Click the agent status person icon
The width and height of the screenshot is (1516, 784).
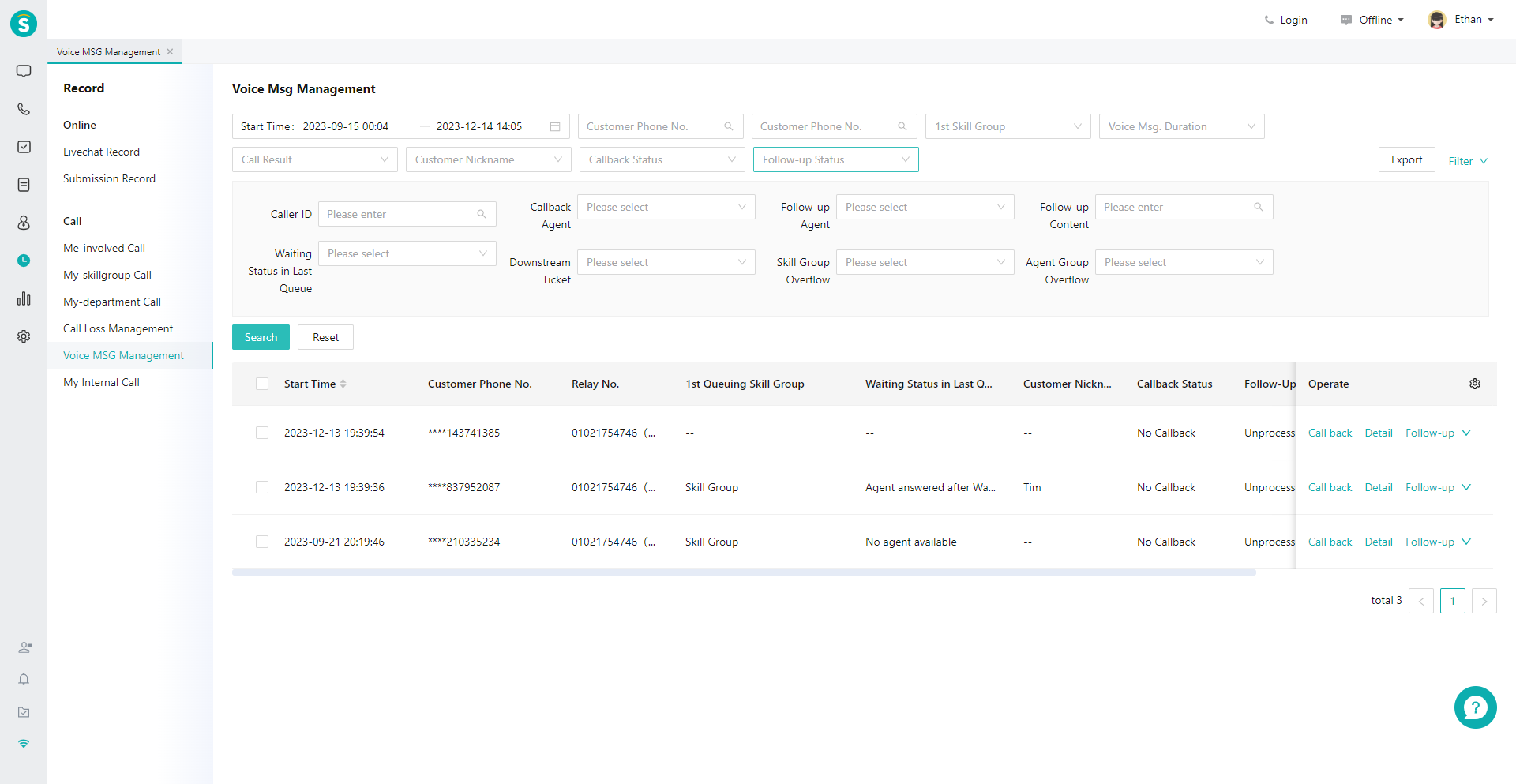(x=24, y=647)
